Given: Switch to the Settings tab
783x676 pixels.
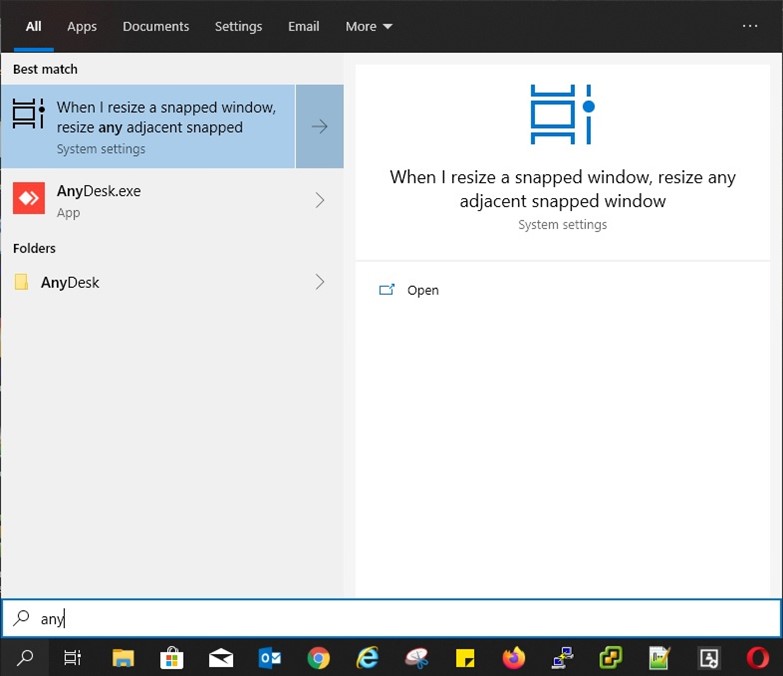Looking at the screenshot, I should pyautogui.click(x=238, y=26).
